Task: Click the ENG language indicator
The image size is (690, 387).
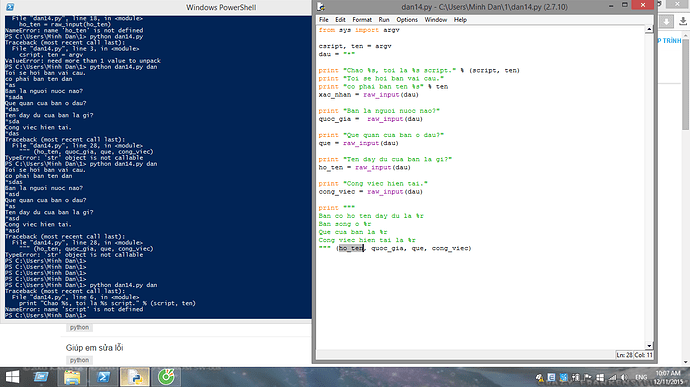Action: [641, 378]
